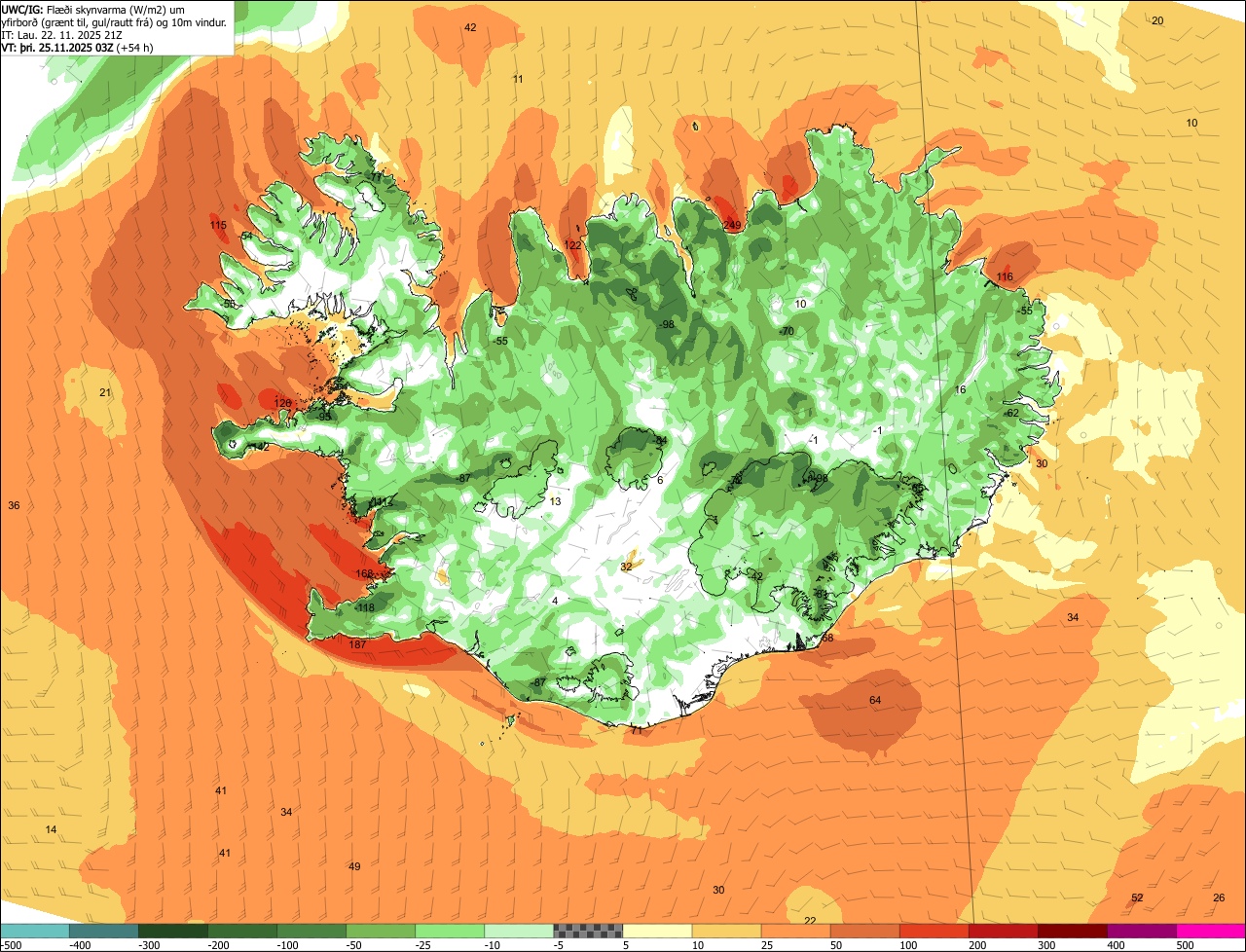Click the legend swatch between -400 and -300

[103, 931]
